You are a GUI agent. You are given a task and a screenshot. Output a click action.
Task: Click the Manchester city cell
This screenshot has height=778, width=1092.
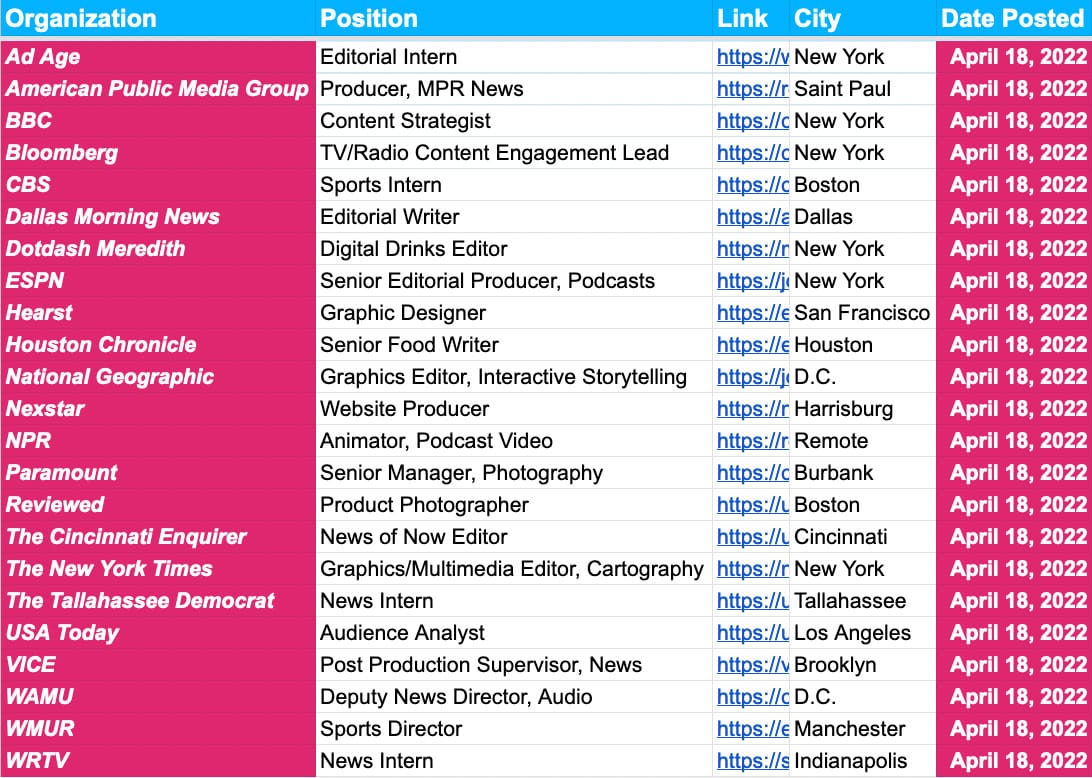(849, 729)
